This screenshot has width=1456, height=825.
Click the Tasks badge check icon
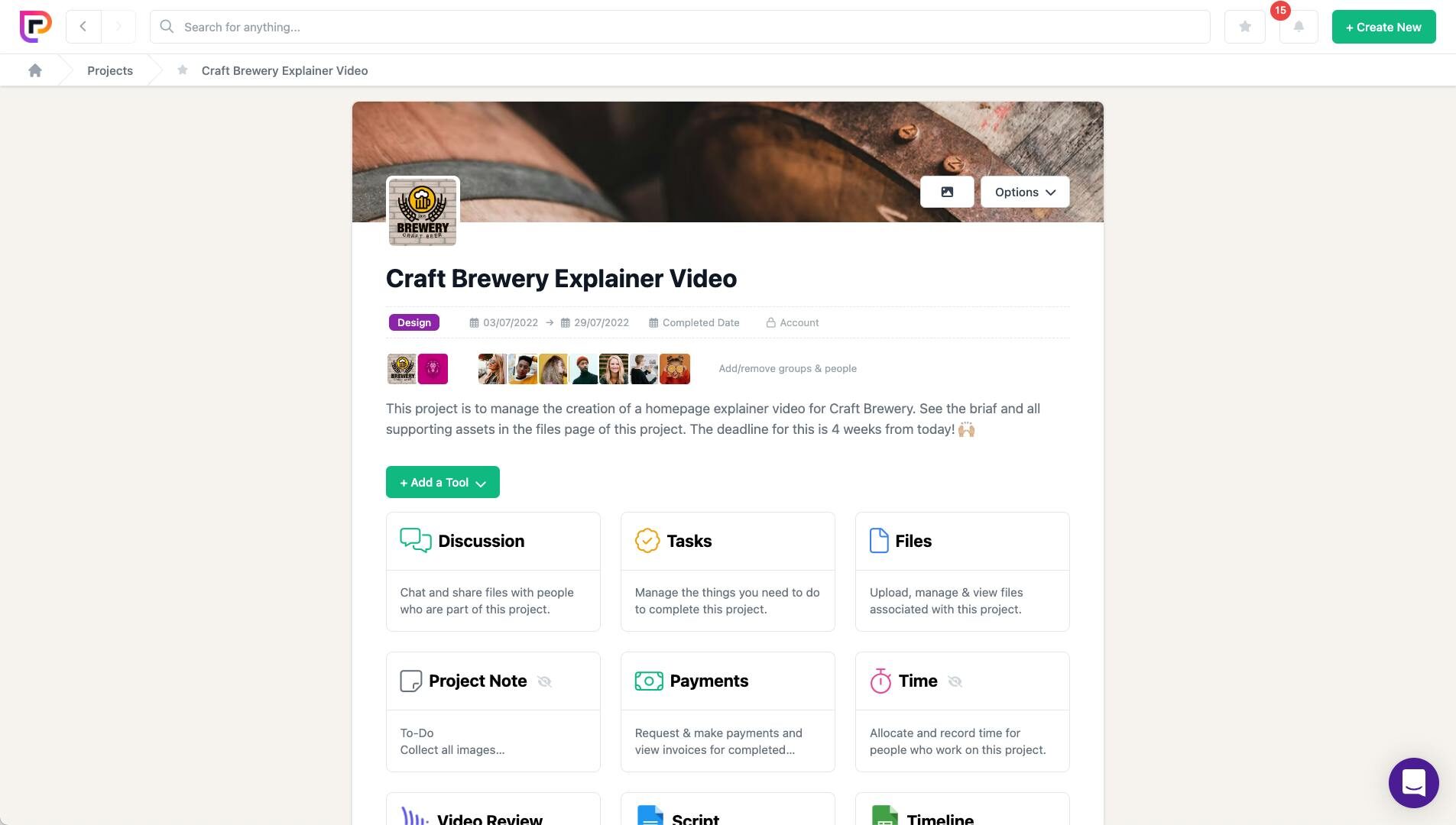(x=647, y=541)
